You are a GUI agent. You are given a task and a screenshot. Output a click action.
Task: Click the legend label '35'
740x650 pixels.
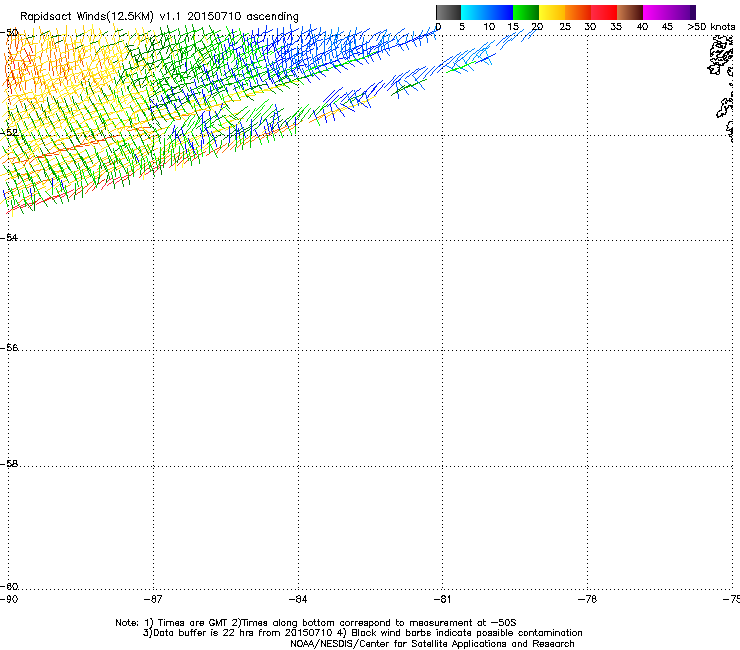[x=616, y=27]
